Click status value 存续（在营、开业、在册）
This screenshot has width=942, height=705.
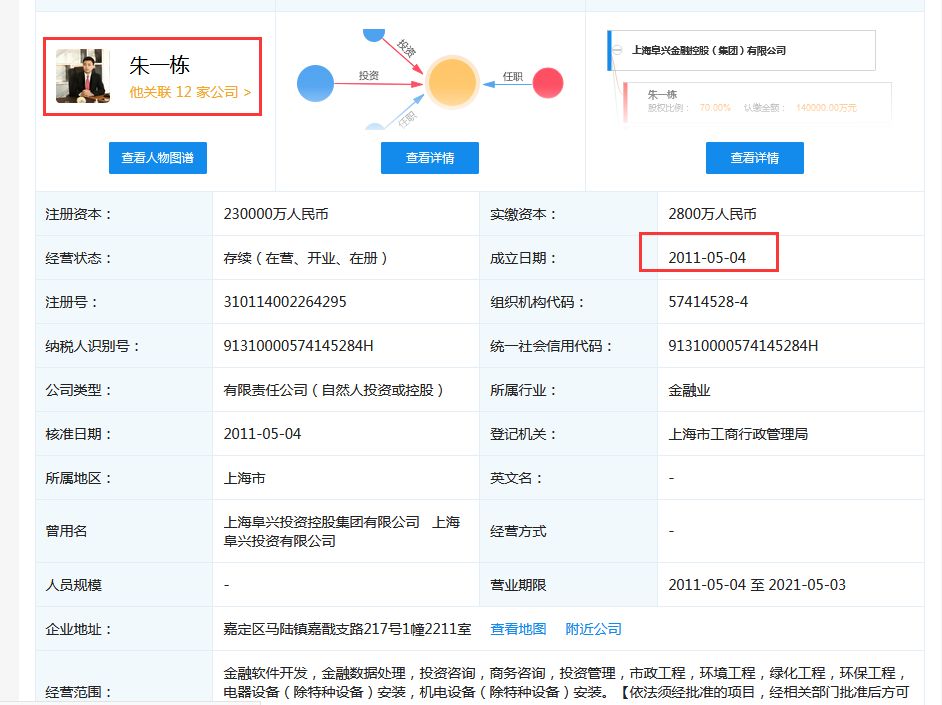[306, 258]
